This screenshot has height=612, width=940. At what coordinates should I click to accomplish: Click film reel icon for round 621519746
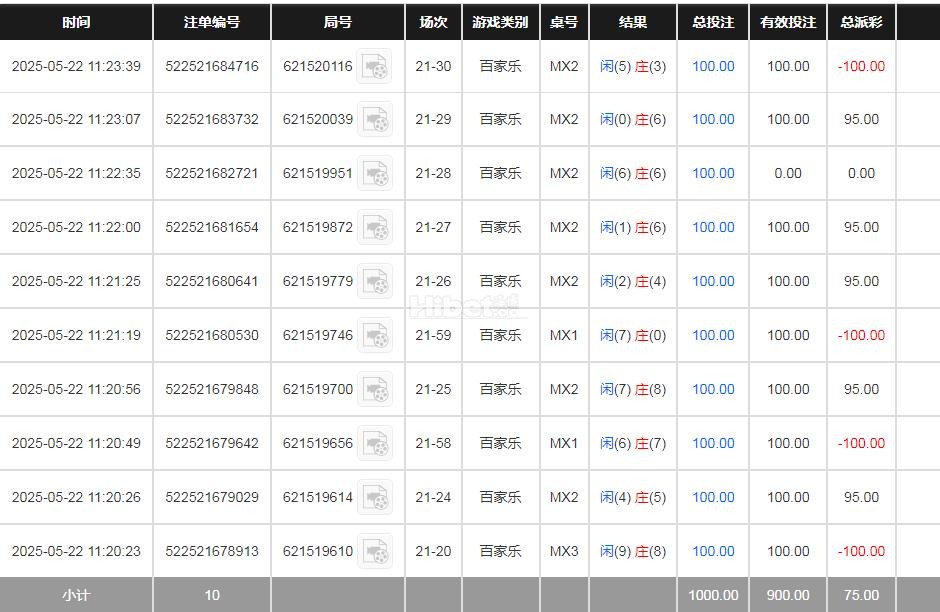point(375,336)
